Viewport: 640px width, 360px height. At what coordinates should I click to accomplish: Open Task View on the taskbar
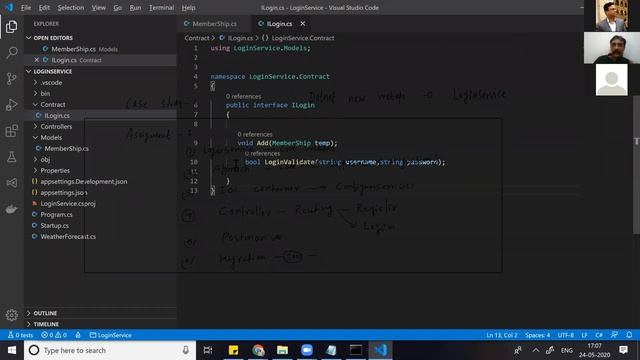(x=208, y=350)
